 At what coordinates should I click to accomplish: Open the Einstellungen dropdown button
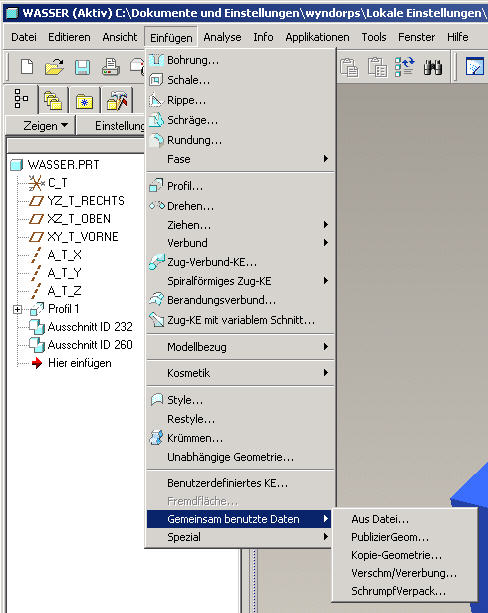click(112, 126)
